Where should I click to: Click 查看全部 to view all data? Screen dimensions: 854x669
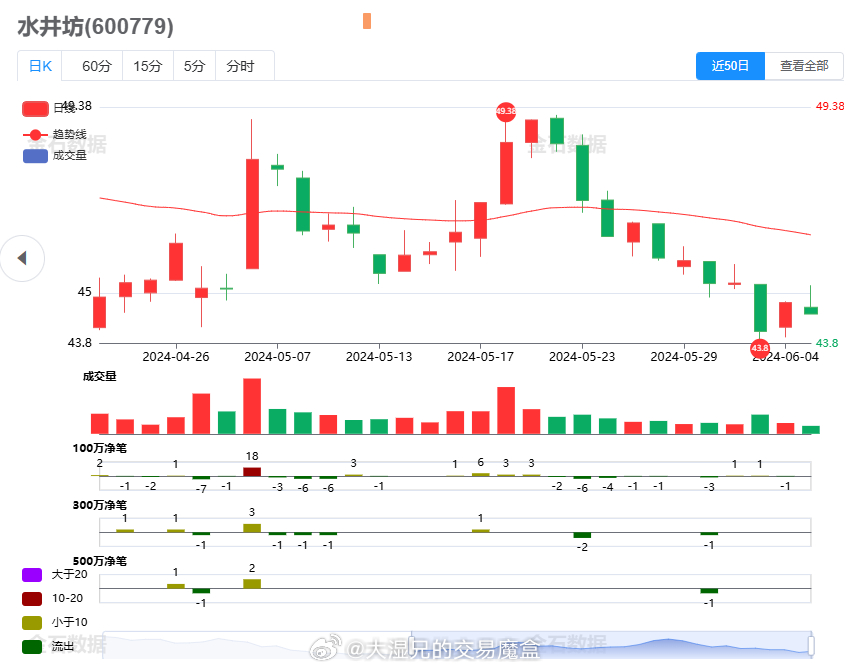point(804,66)
